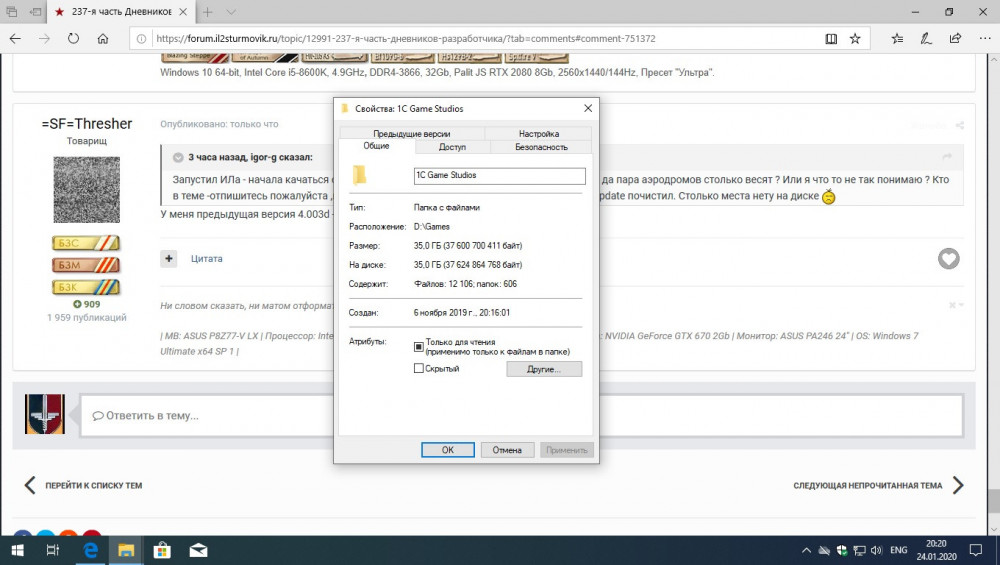Change input language from ENG indicator
1000x565 pixels.
[x=899, y=550]
